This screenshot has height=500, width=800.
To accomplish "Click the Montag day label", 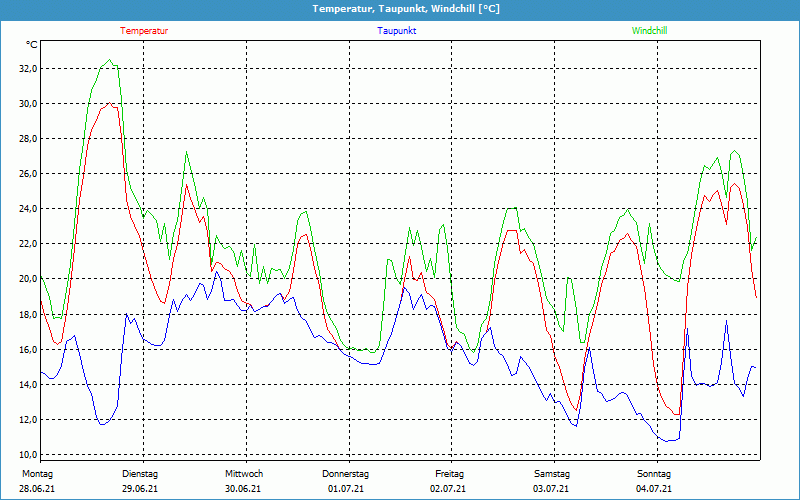I will tap(37, 474).
